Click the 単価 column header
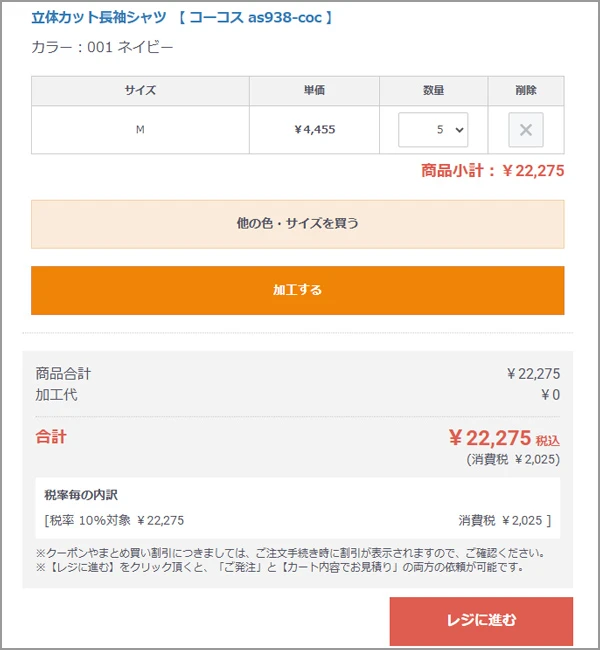The width and height of the screenshot is (600, 650). [x=314, y=90]
